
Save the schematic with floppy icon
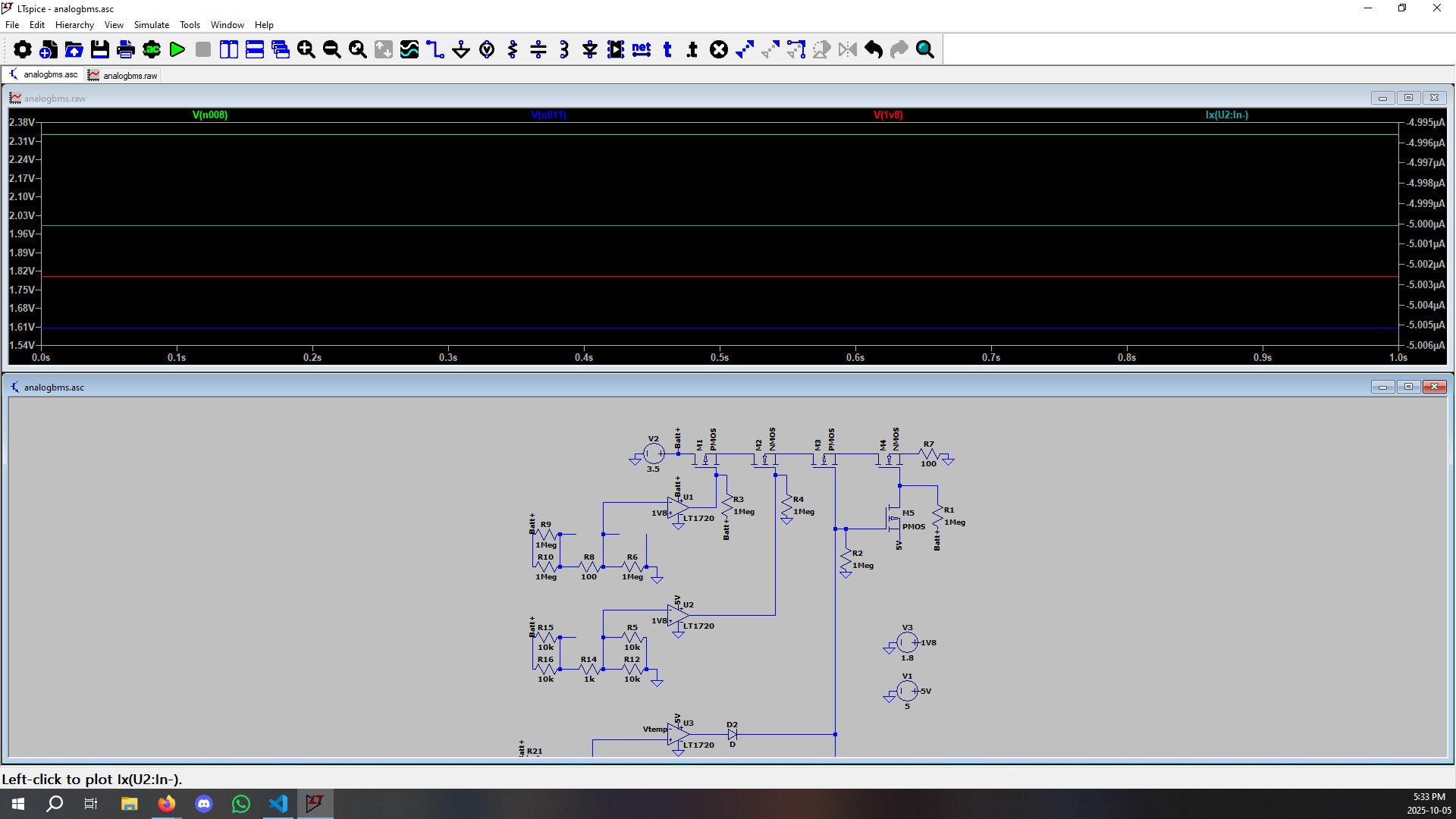coord(100,50)
